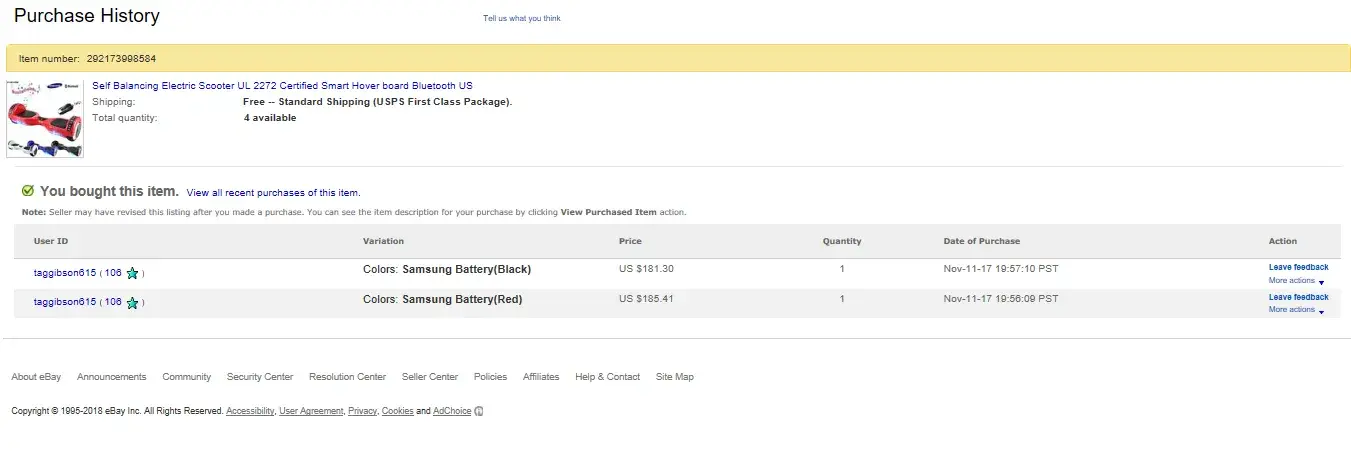The width and height of the screenshot is (1351, 451).
Task: Open the Self Balancing Electric Scooter listing
Action: [282, 86]
